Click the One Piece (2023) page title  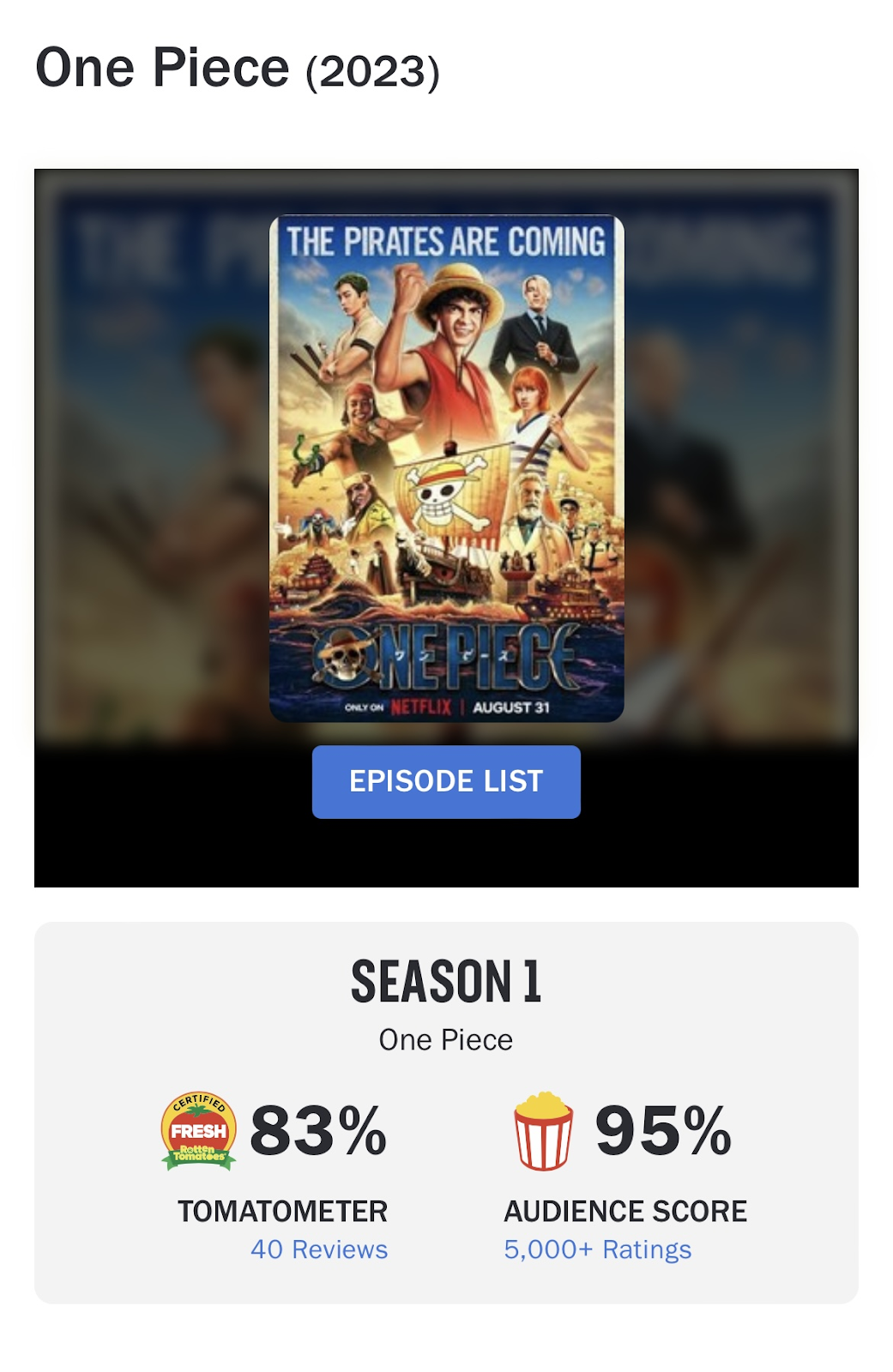tap(238, 68)
